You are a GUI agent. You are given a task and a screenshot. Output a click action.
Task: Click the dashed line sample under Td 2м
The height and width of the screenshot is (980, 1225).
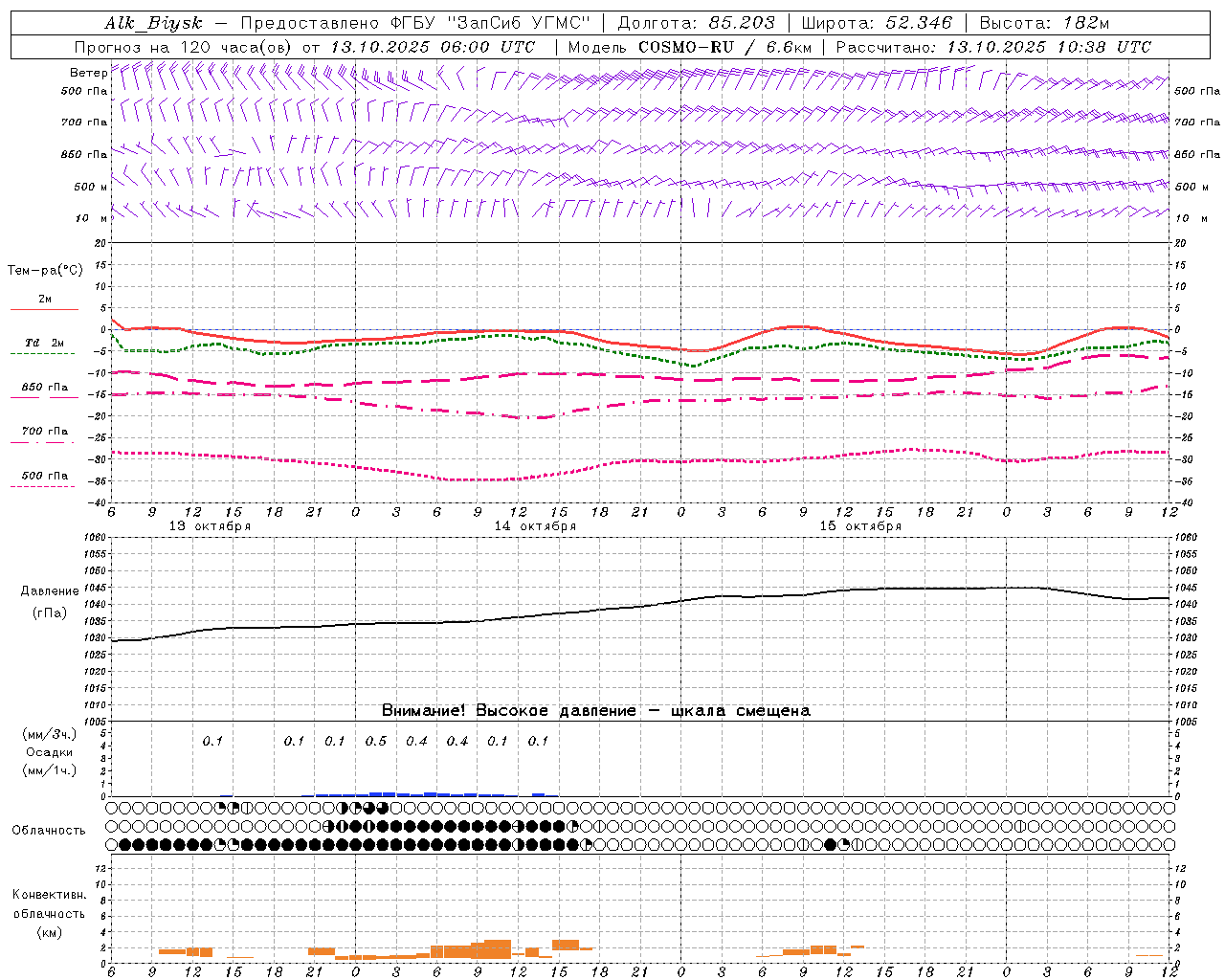coord(42,354)
